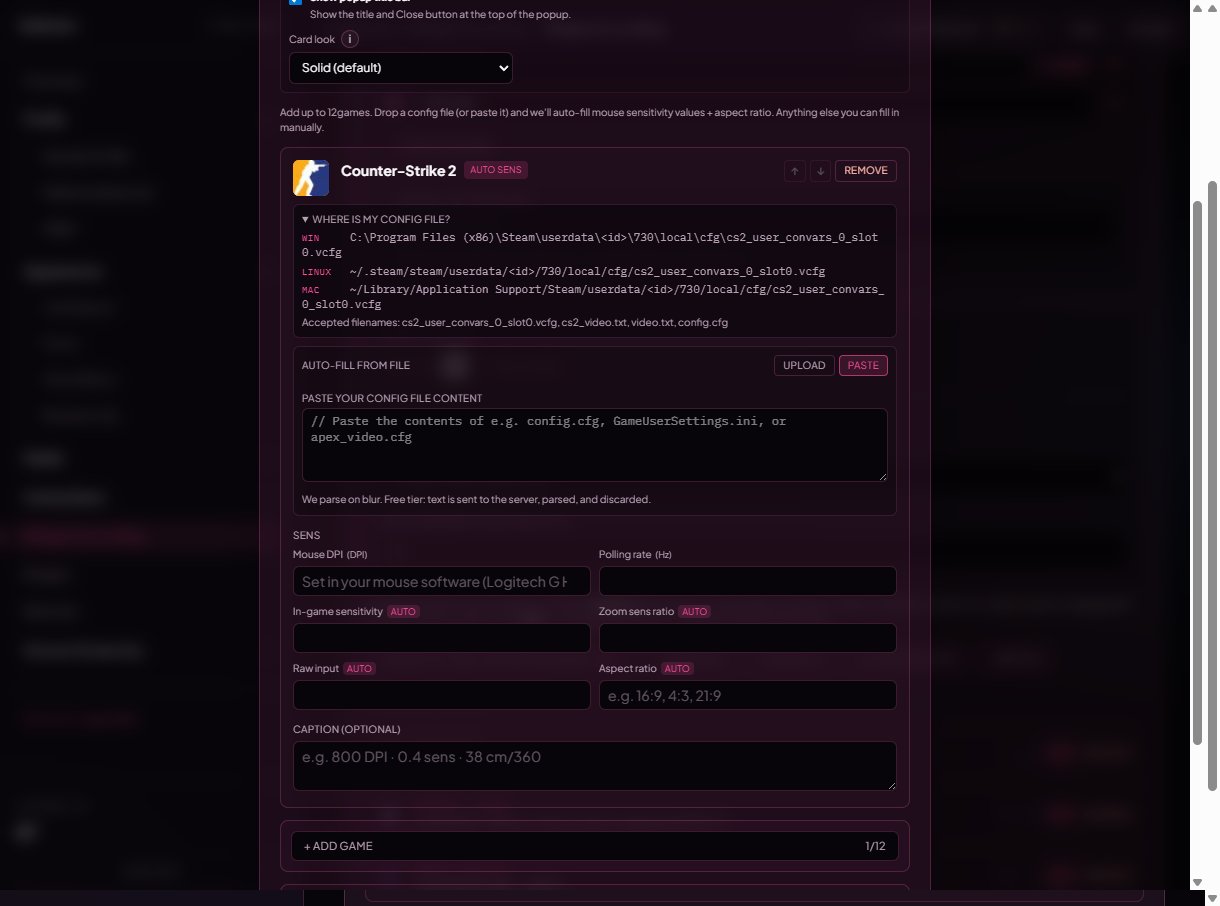Screen dimensions: 1220x906
Task: Click the AUTO badge next to Aspect ratio
Action: tap(677, 668)
